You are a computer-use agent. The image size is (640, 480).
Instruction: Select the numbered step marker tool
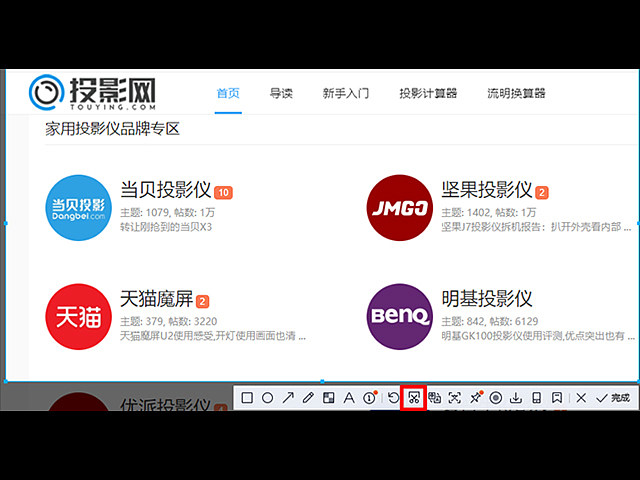click(370, 398)
